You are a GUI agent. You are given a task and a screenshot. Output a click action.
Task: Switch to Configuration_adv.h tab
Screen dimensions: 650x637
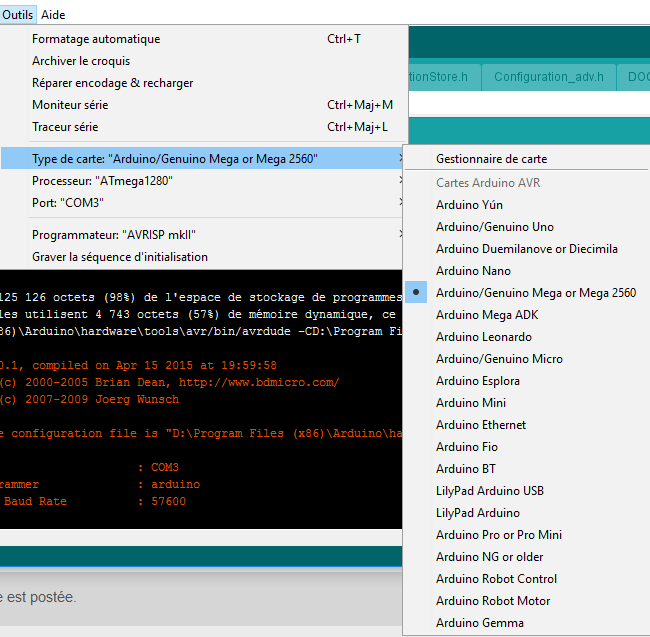click(548, 77)
